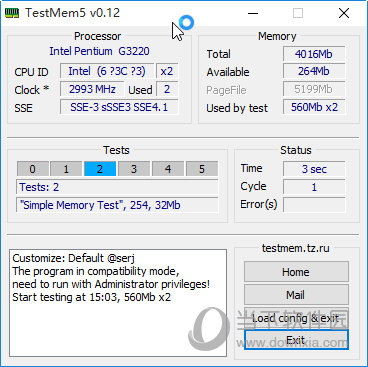Click the "Simple Memory Test", 254, 32Mb line
The width and height of the screenshot is (368, 367).
(117, 205)
